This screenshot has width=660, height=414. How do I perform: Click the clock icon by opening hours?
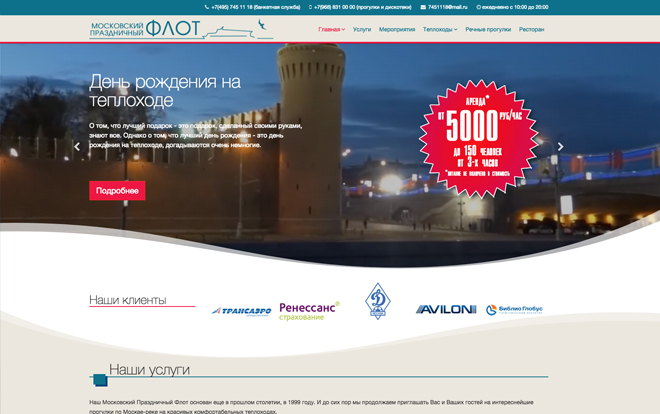pos(478,7)
